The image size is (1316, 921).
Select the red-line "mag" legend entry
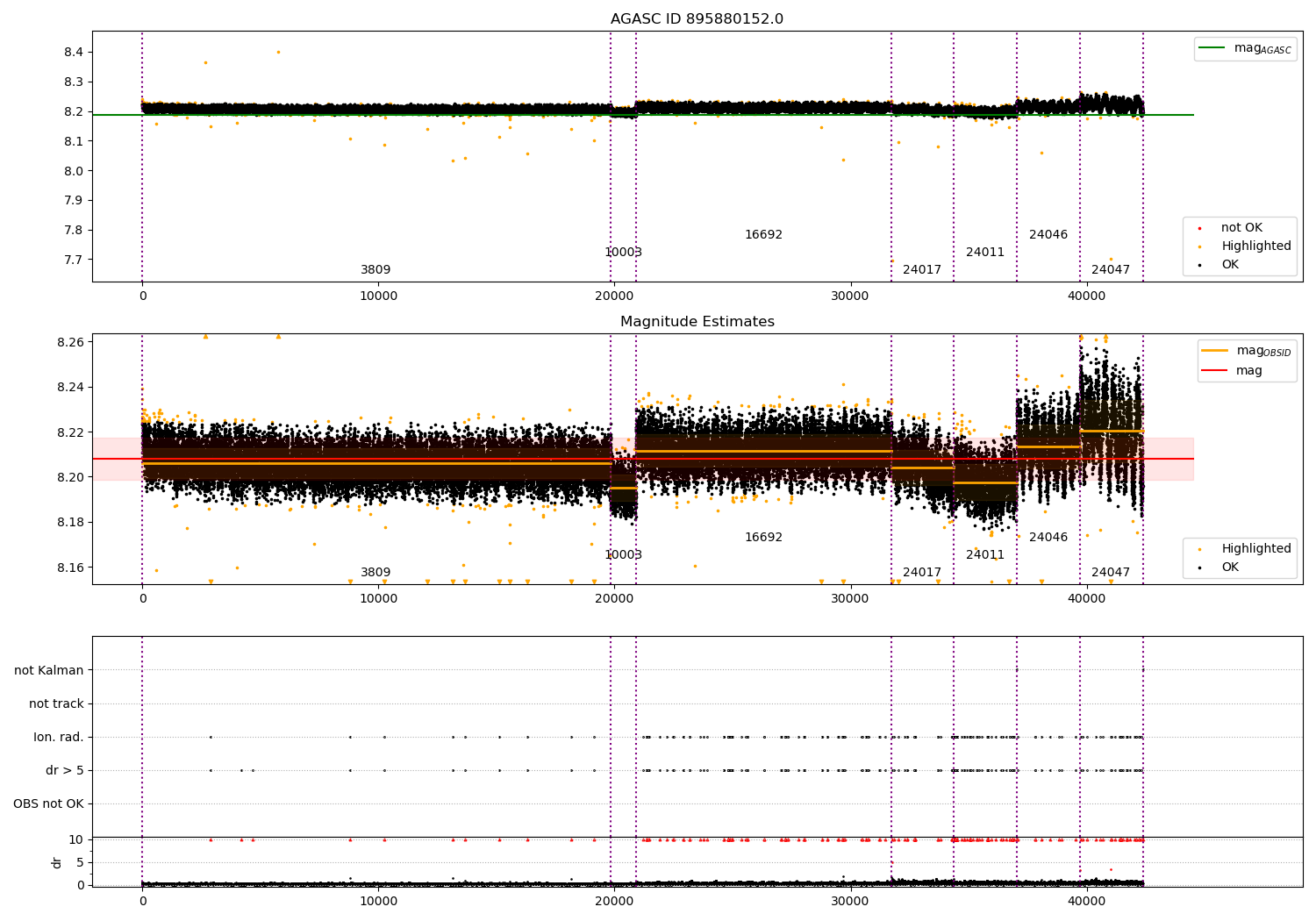[1232, 371]
